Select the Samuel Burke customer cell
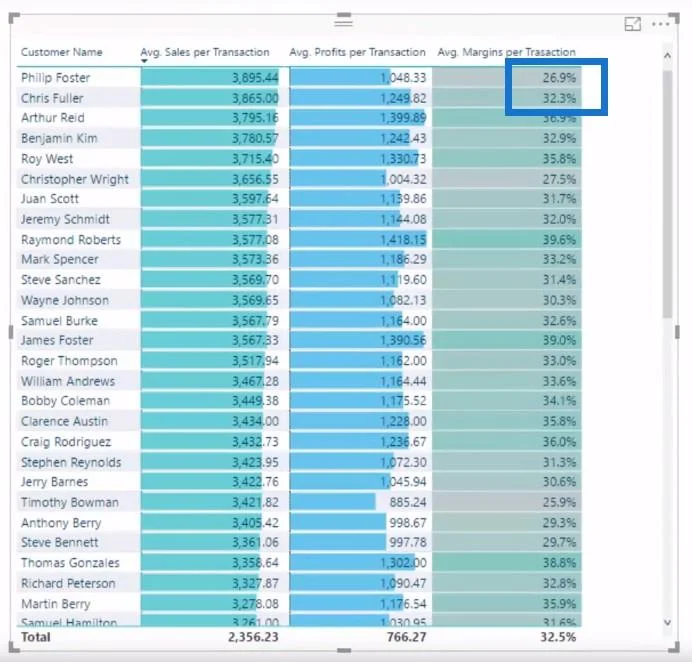Viewport: 692px width, 662px height. click(59, 320)
